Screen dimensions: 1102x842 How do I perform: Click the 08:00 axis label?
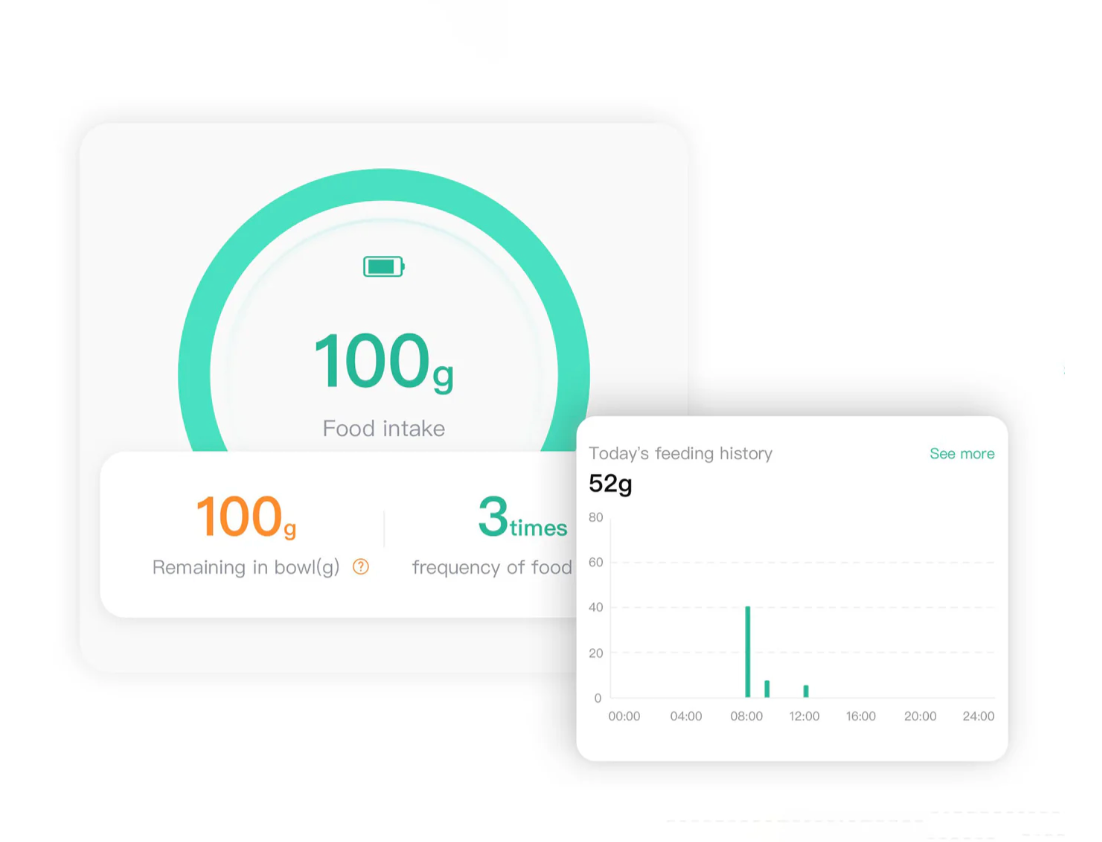coord(746,716)
